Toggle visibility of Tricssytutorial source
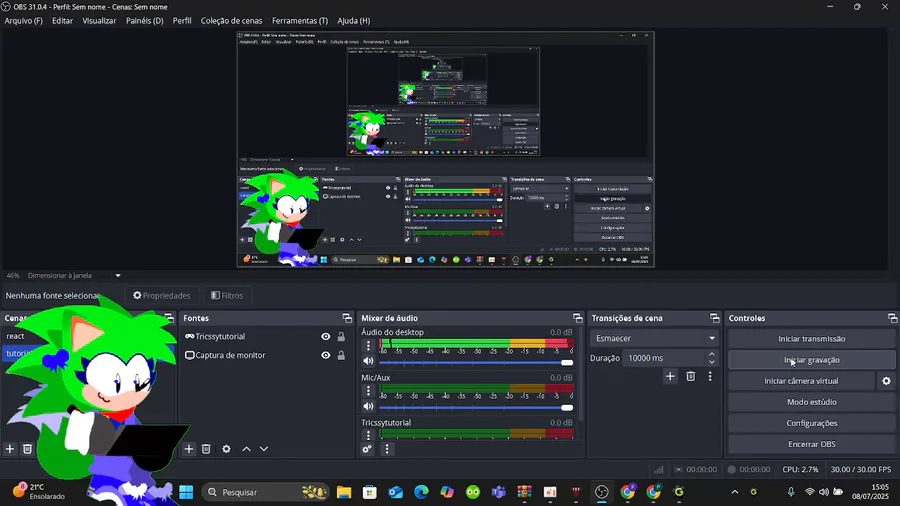The width and height of the screenshot is (900, 506). 325,337
